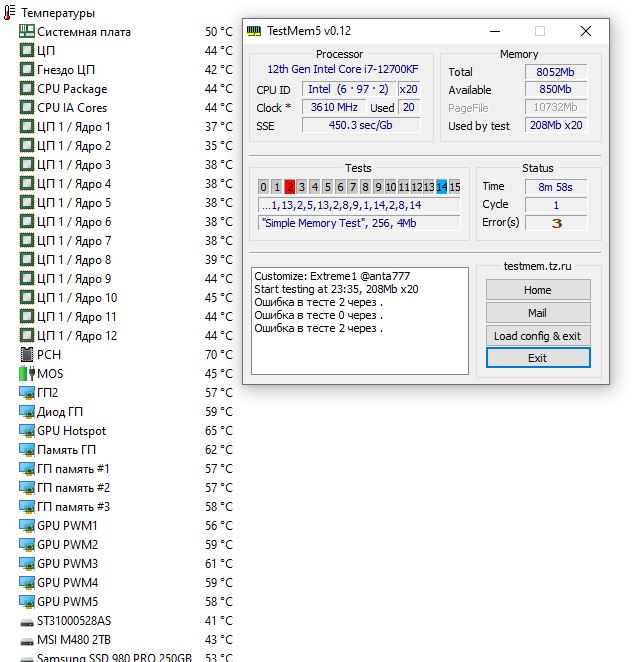This screenshot has height=662, width=644.
Task: Select the GPU PWM2 temperature row
Action: pos(126,545)
